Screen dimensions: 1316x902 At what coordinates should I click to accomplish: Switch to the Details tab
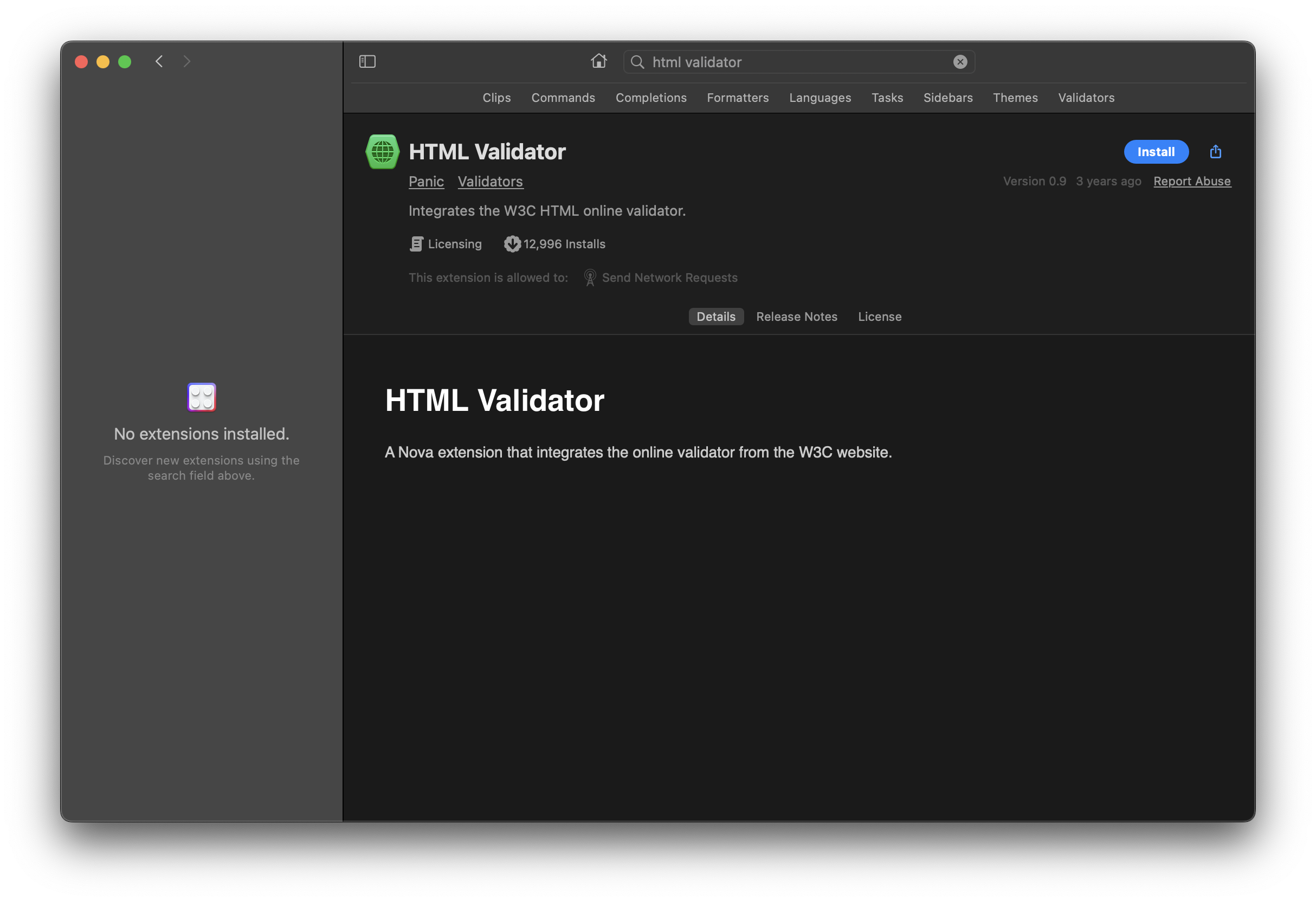click(x=716, y=317)
